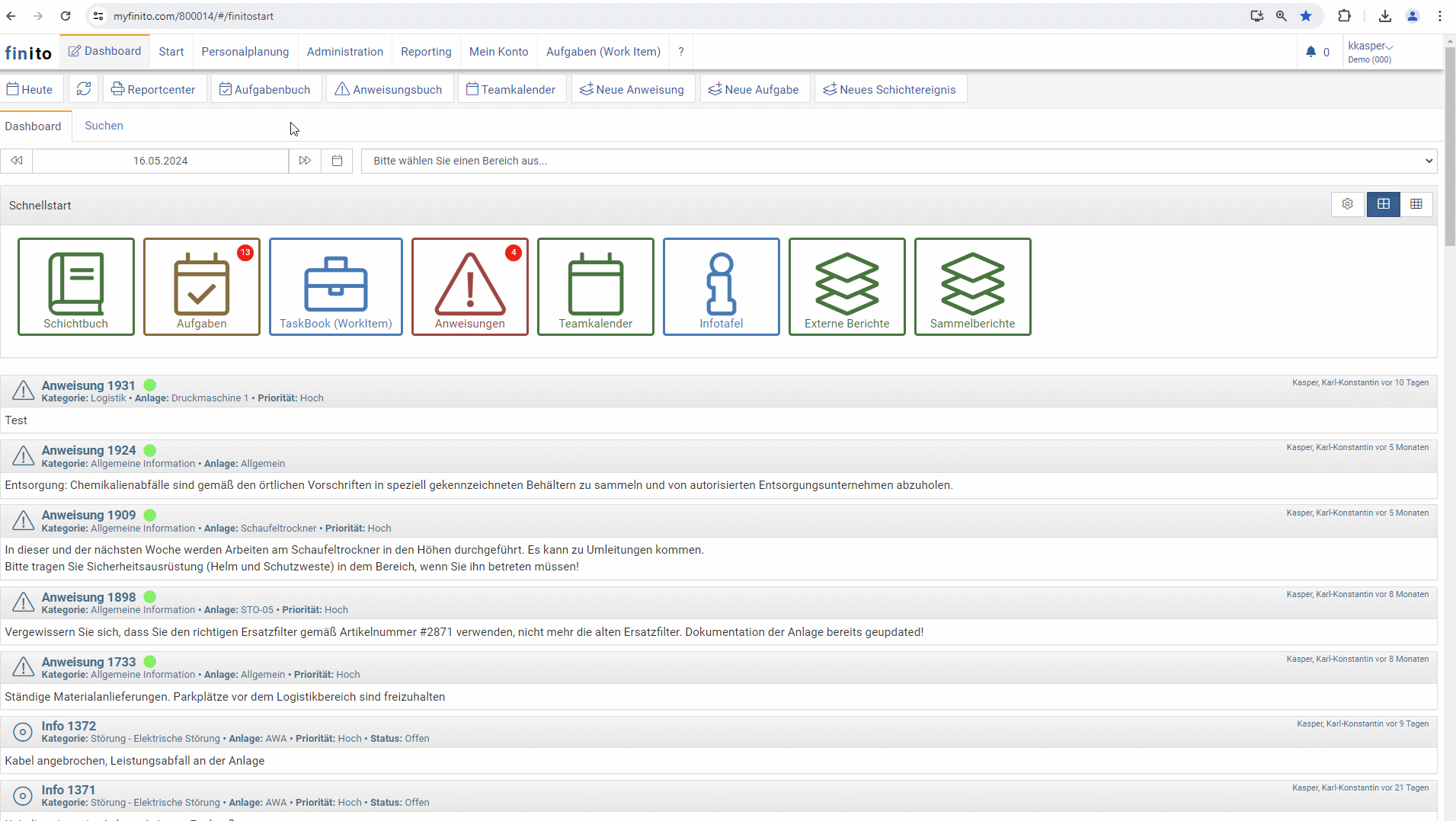The width and height of the screenshot is (1456, 821).
Task: Switch to large tile view
Action: [x=1384, y=204]
